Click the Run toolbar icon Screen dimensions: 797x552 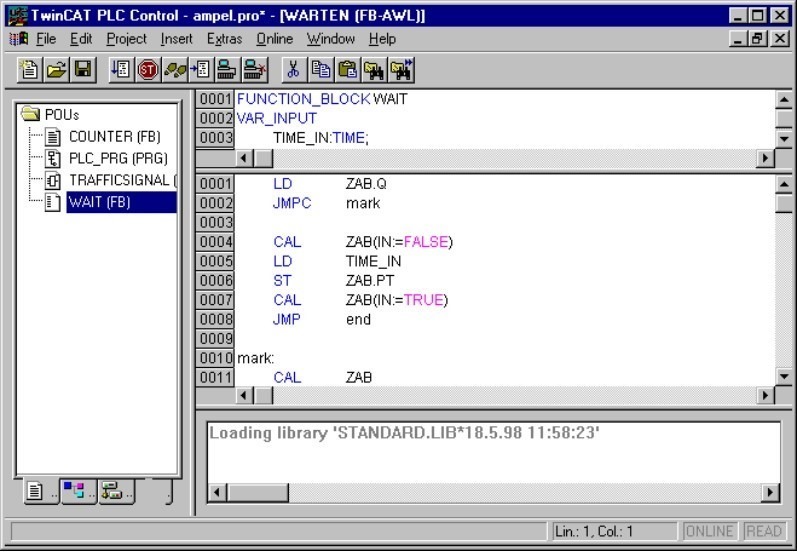121,69
